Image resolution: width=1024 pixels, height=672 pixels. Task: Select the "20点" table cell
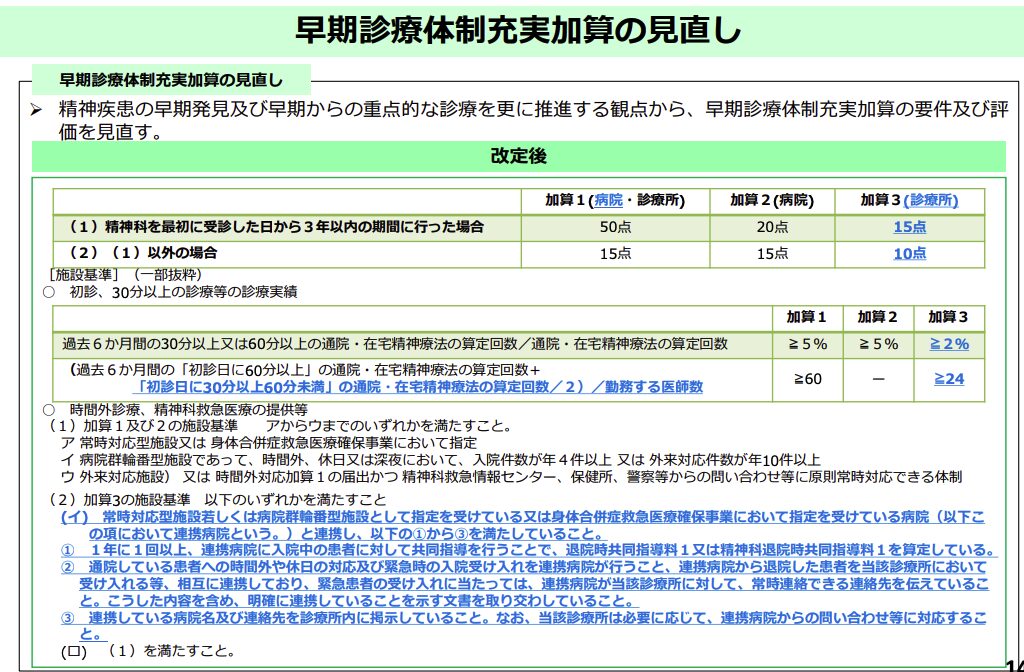772,227
